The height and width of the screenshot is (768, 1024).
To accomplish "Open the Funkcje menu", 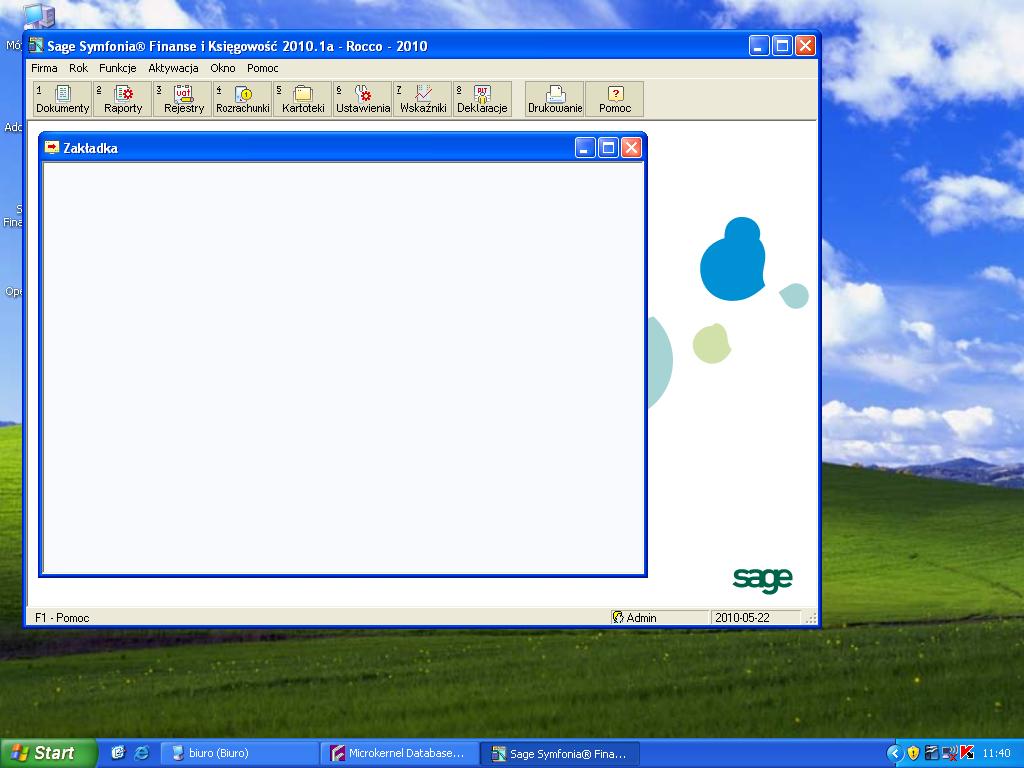I will [x=118, y=68].
